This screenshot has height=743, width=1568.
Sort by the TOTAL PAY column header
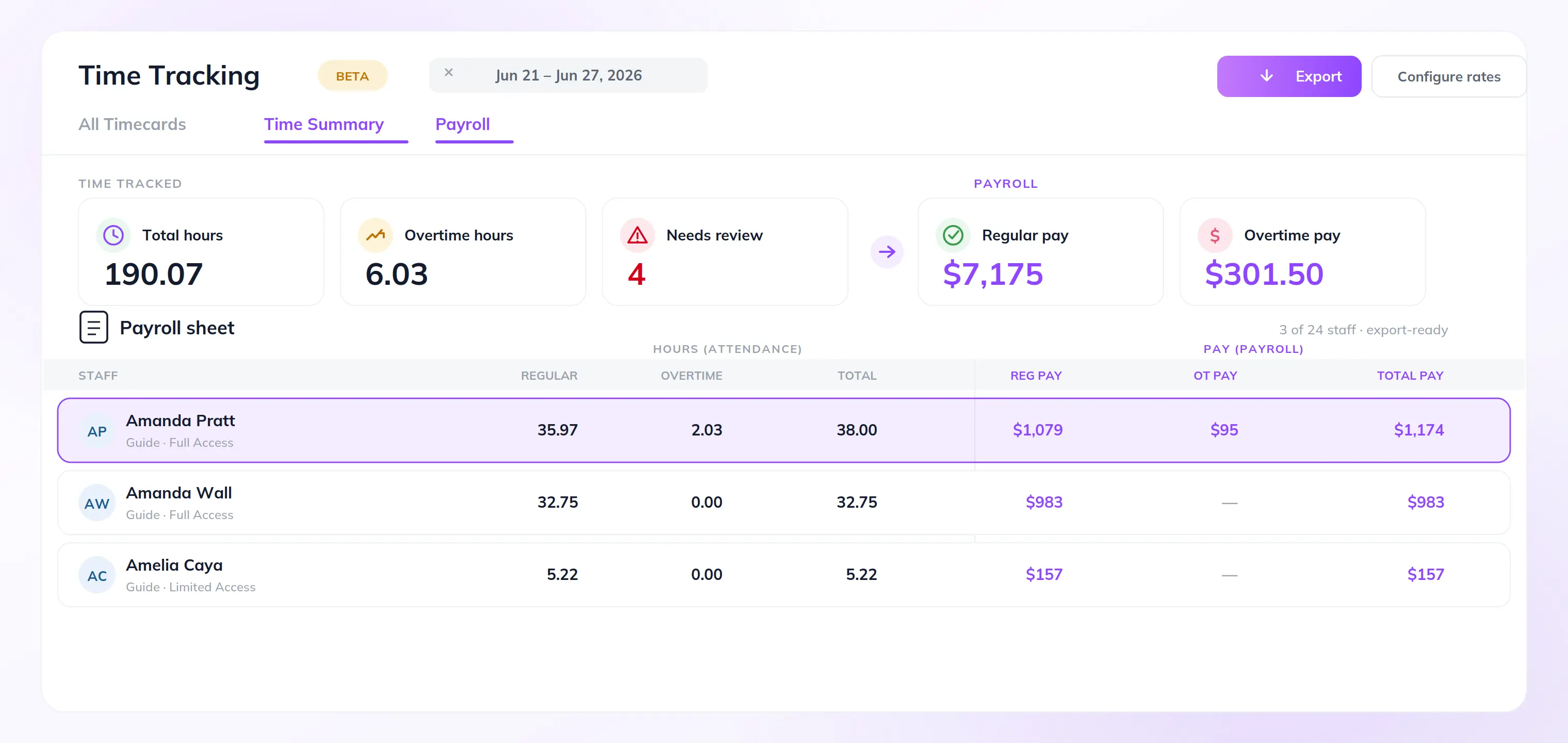(x=1410, y=376)
